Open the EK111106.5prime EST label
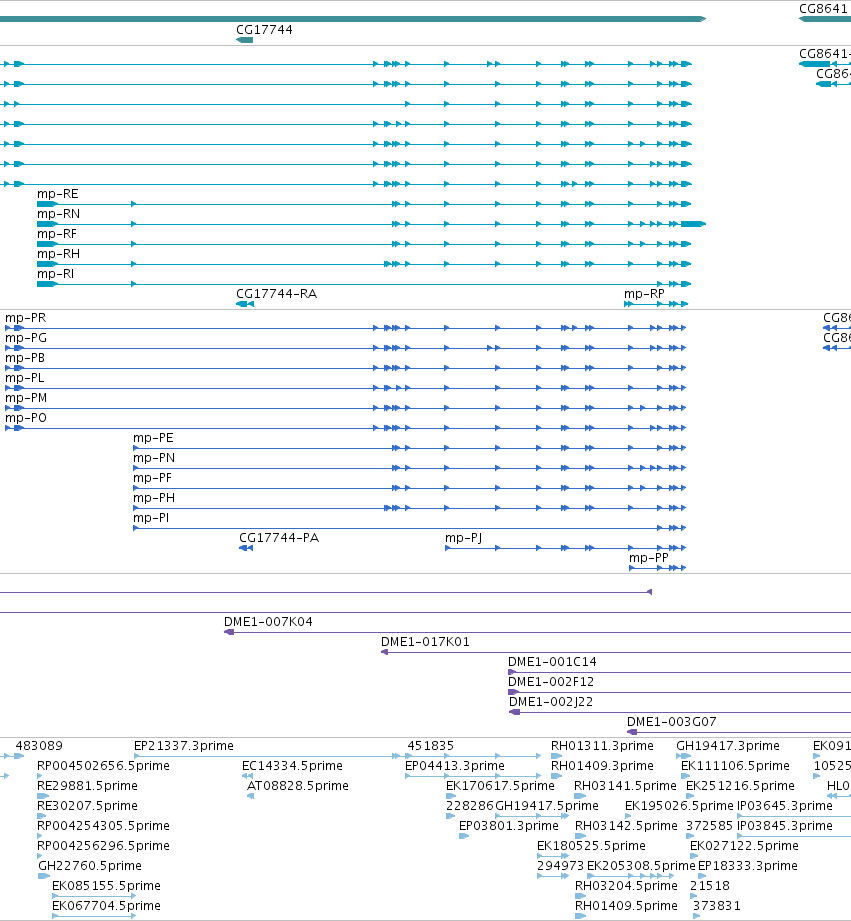851x921 pixels. pos(735,765)
